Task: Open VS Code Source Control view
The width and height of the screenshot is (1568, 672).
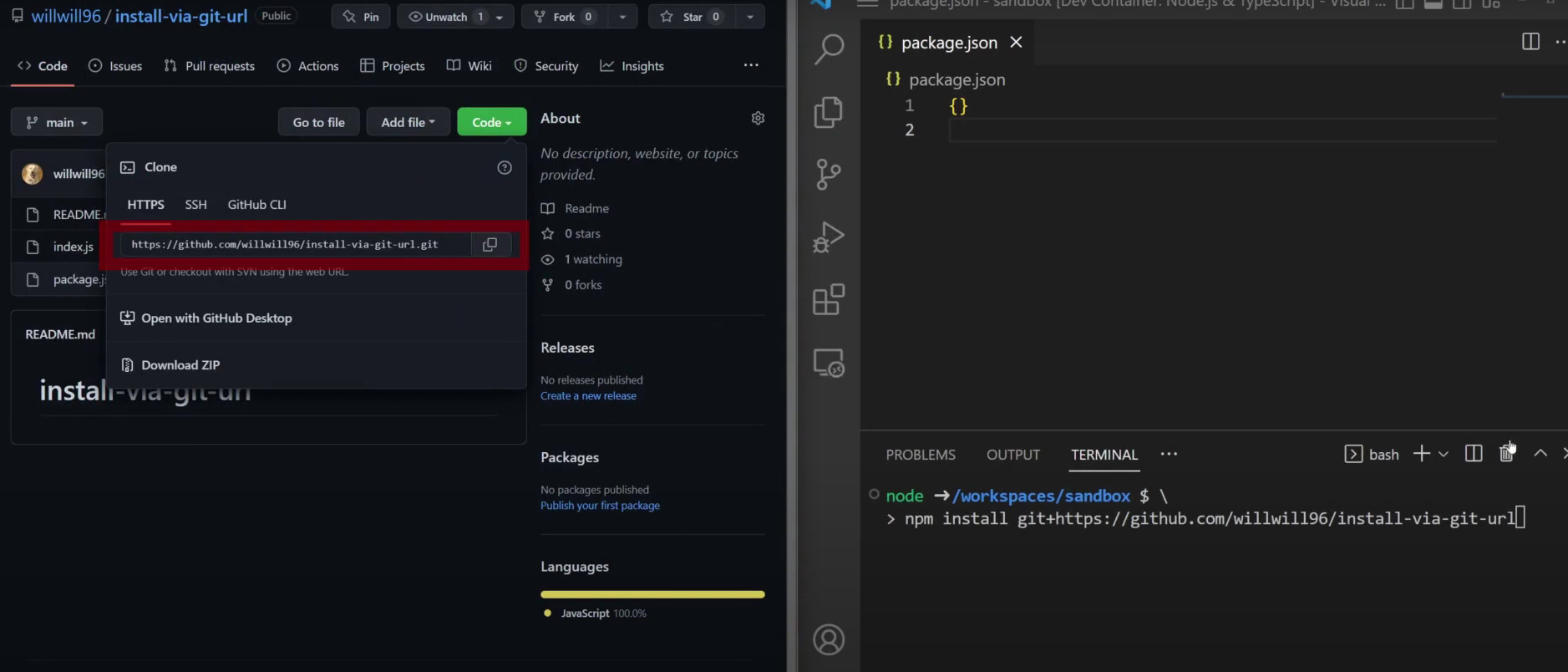Action: pyautogui.click(x=829, y=175)
